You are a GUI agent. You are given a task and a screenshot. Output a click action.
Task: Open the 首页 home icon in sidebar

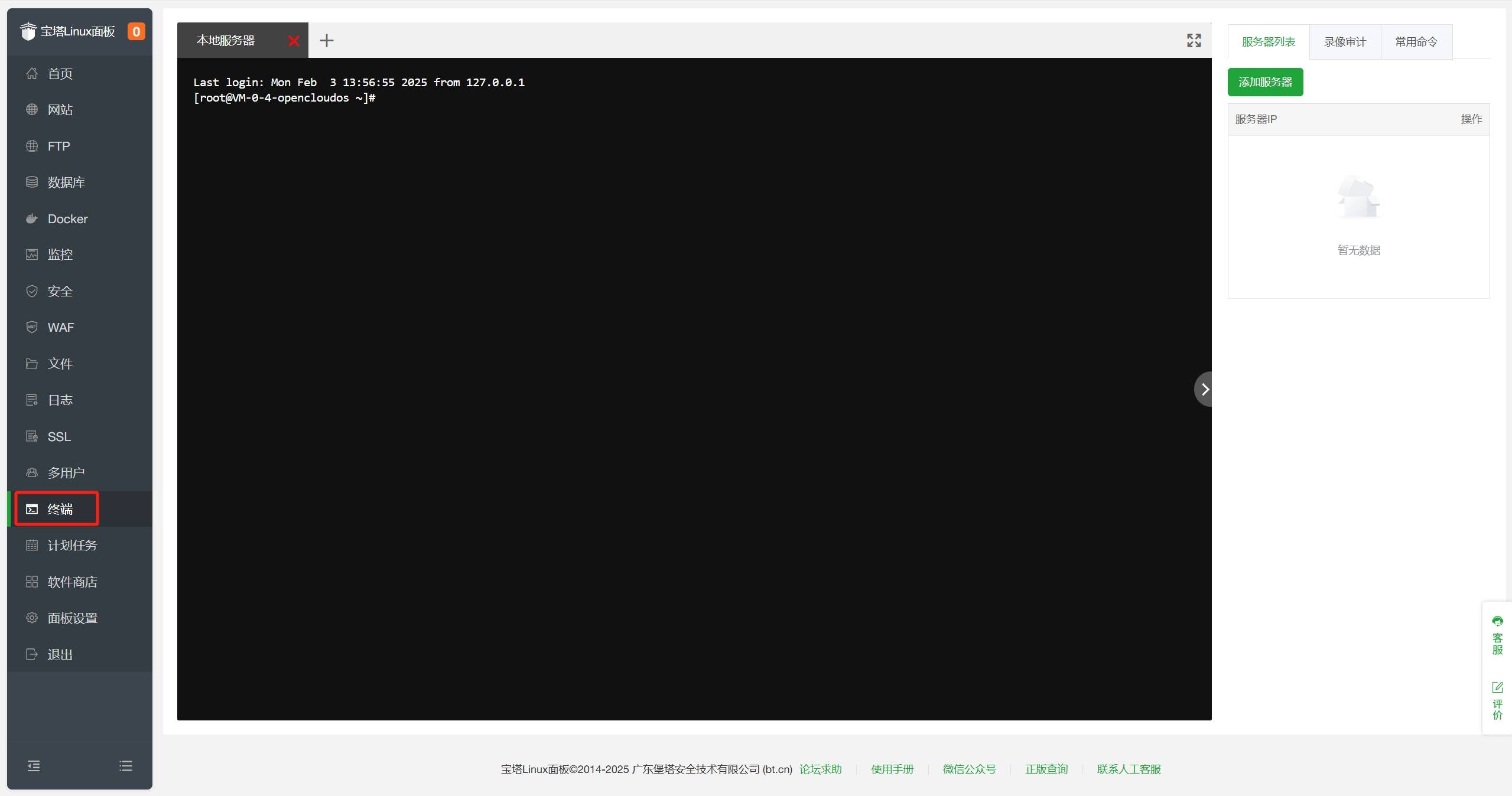coord(32,73)
